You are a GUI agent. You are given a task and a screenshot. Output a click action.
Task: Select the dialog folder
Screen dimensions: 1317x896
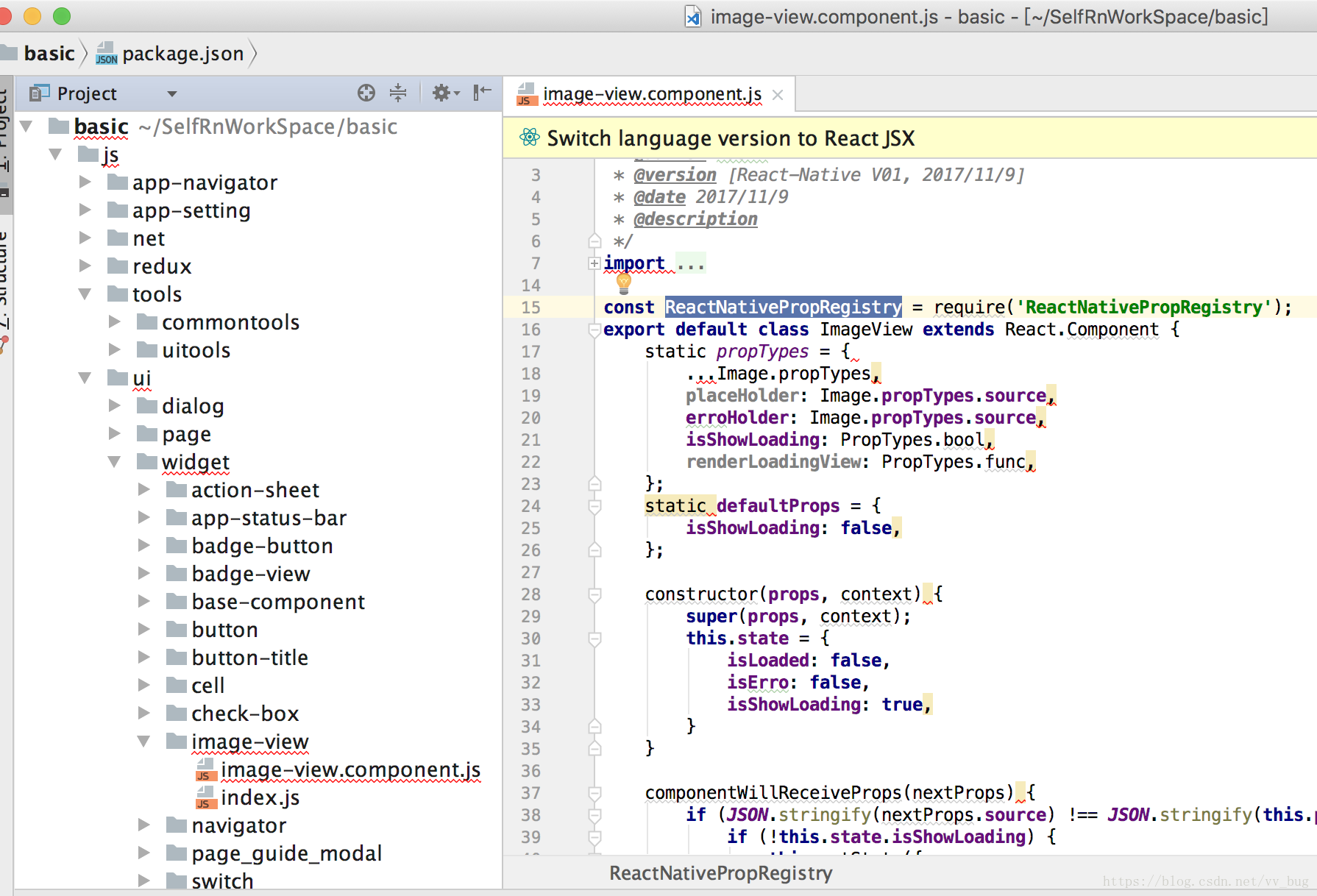(193, 406)
